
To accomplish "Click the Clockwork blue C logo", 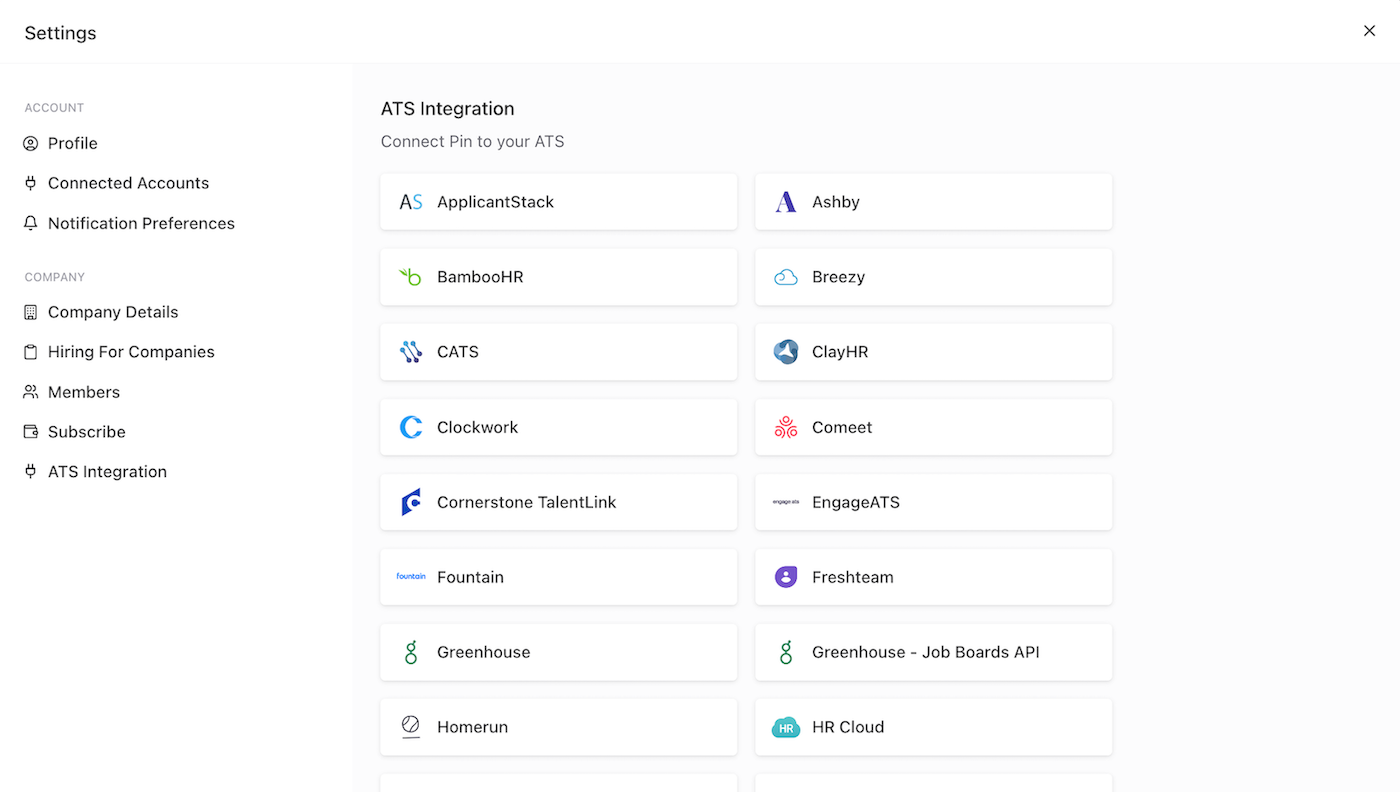I will (411, 427).
